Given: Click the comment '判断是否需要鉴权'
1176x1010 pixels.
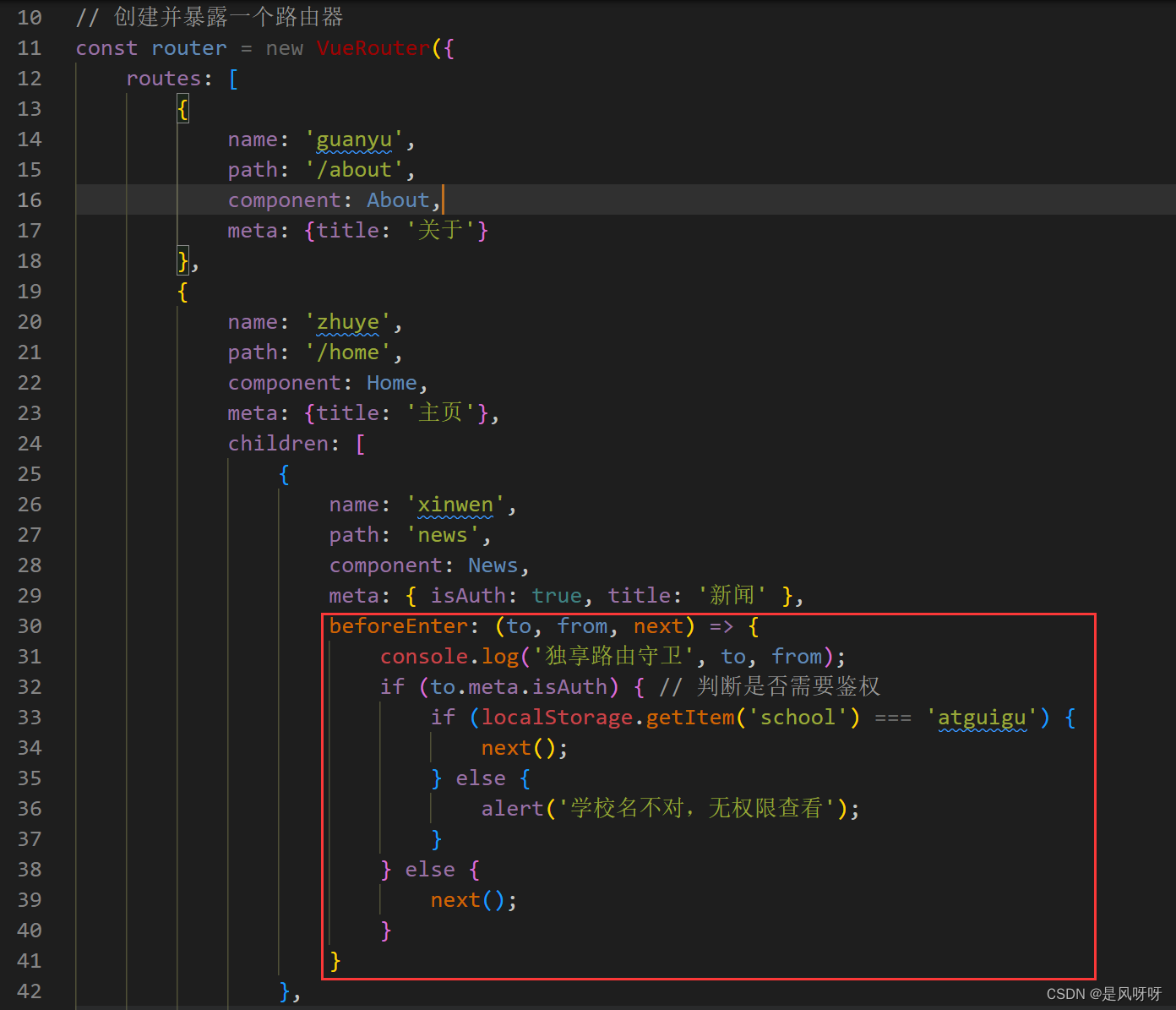Looking at the screenshot, I should coord(788,687).
